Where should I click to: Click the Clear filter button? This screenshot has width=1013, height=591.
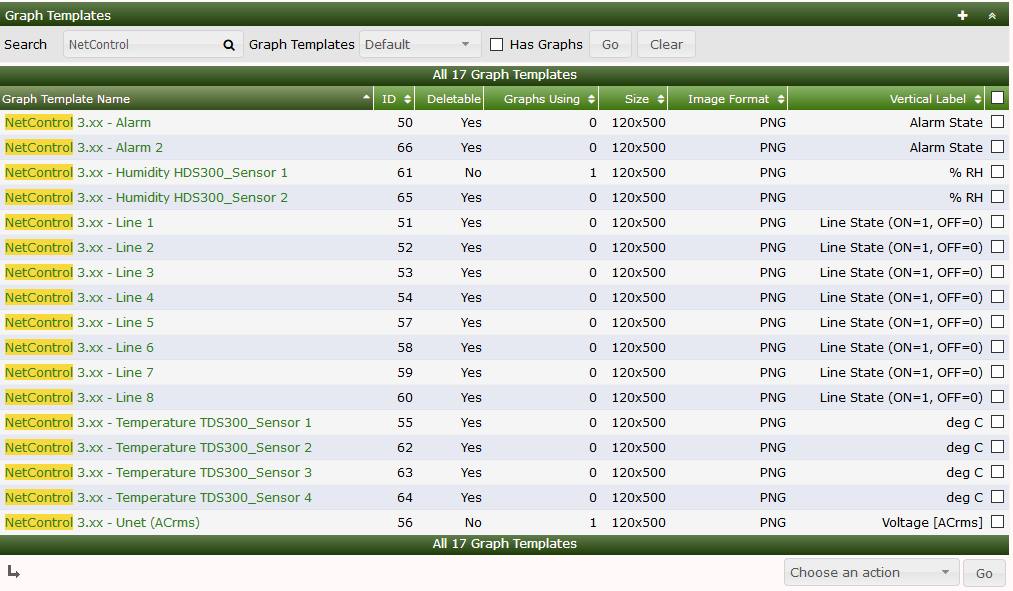point(666,45)
